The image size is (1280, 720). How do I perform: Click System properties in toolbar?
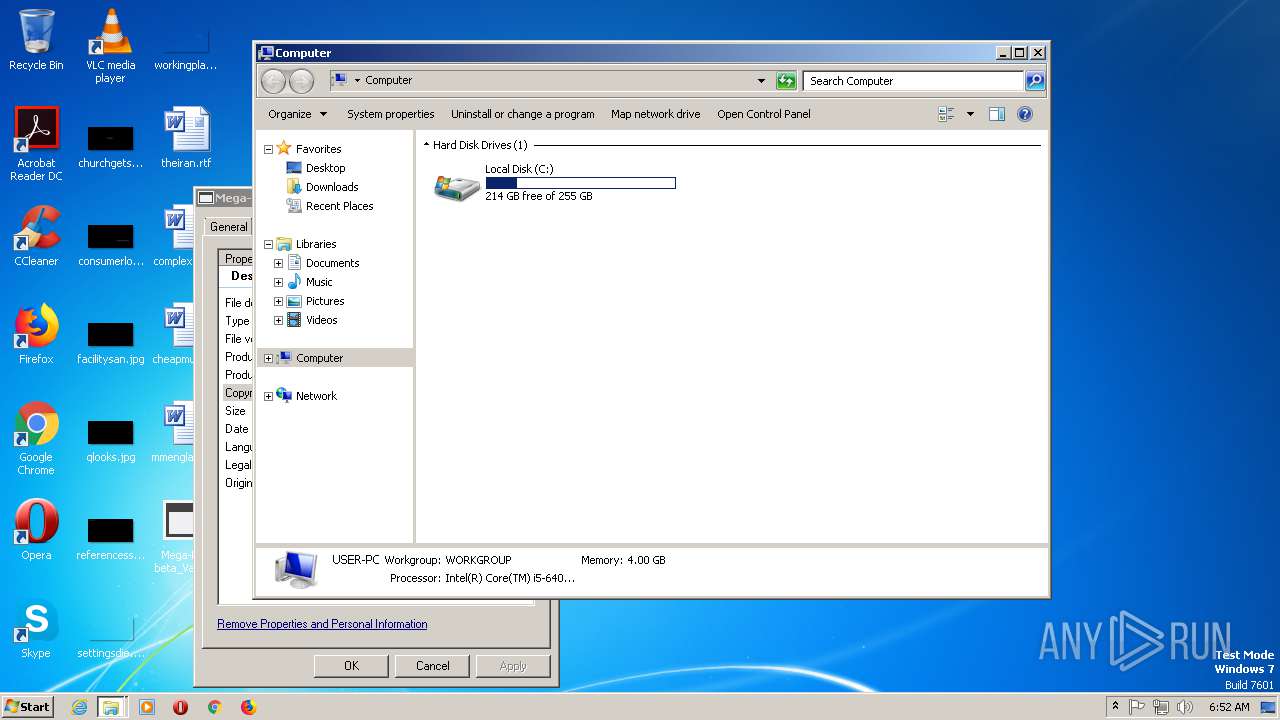click(x=390, y=114)
